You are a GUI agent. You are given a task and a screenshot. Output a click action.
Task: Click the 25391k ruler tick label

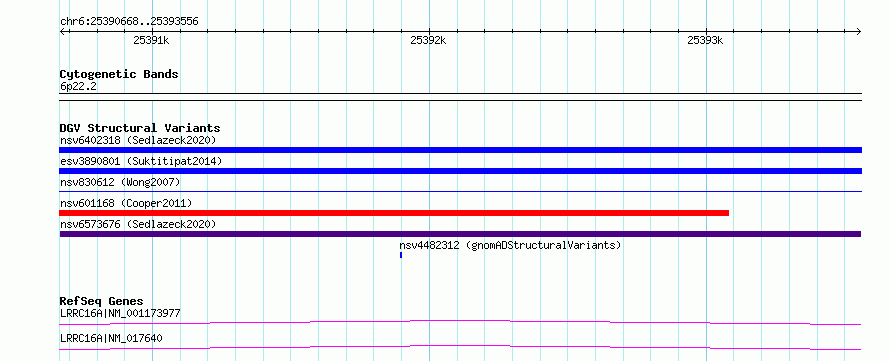pyautogui.click(x=151, y=40)
